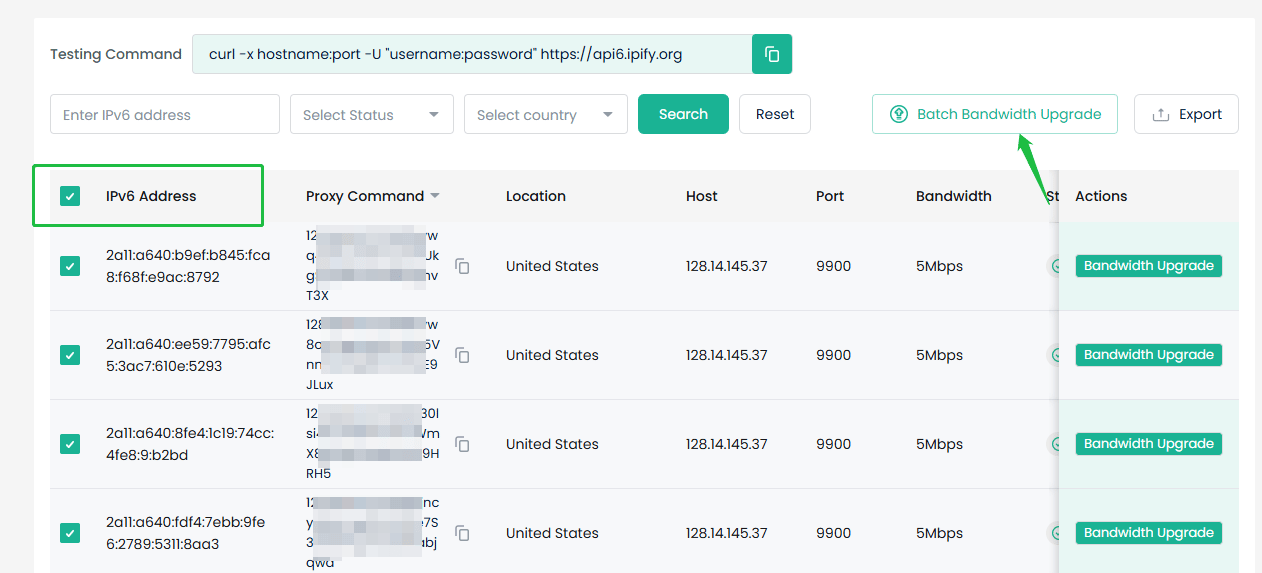1262x573 pixels.
Task: Click the Port column header
Action: (830, 196)
